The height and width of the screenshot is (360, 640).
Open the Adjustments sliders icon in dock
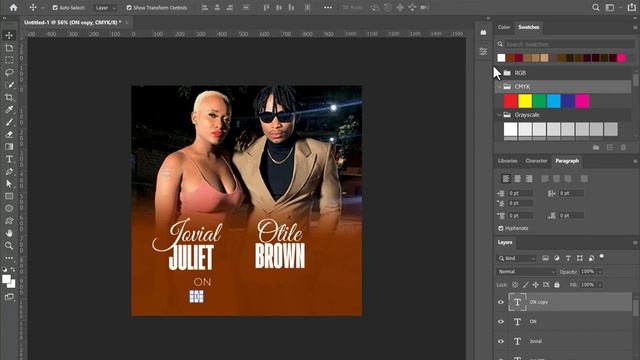pos(483,51)
